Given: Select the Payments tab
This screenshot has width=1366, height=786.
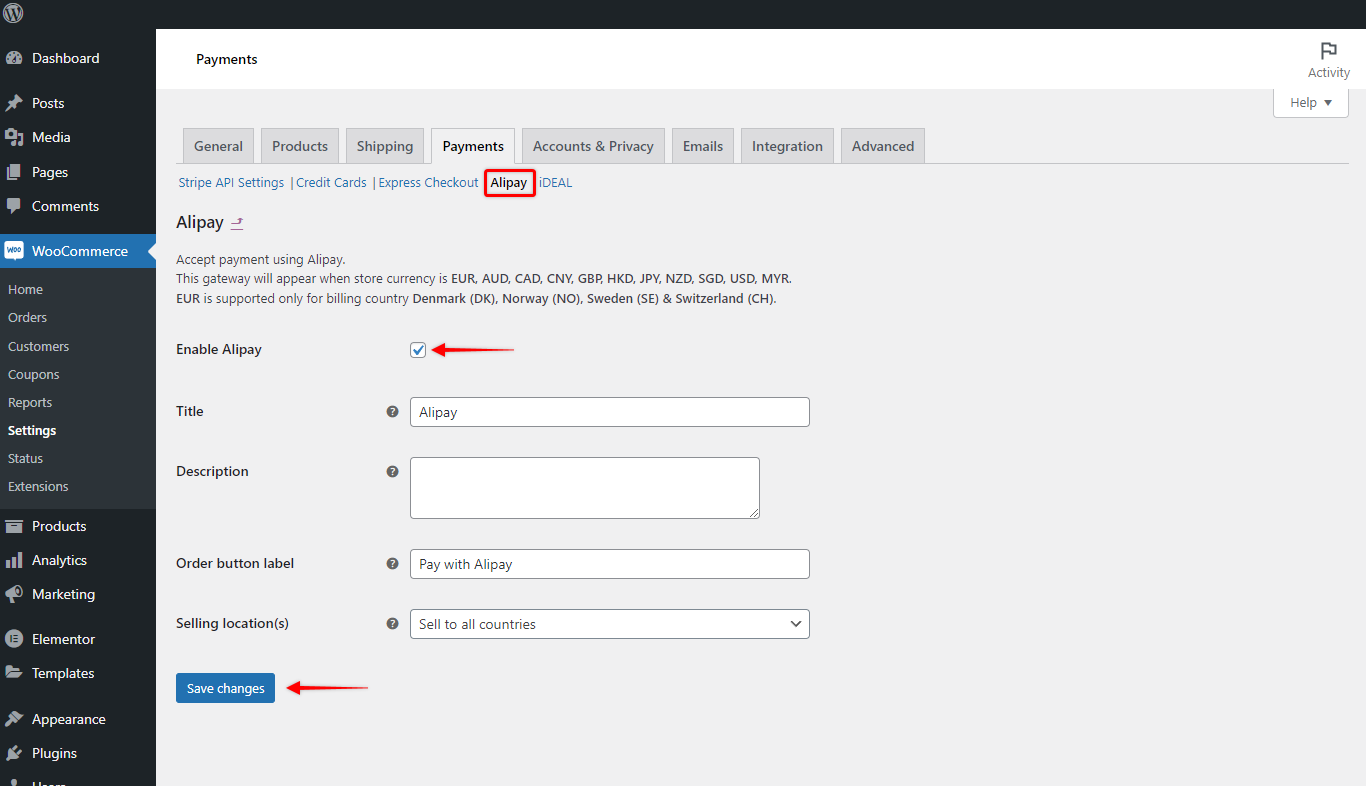Looking at the screenshot, I should [473, 146].
